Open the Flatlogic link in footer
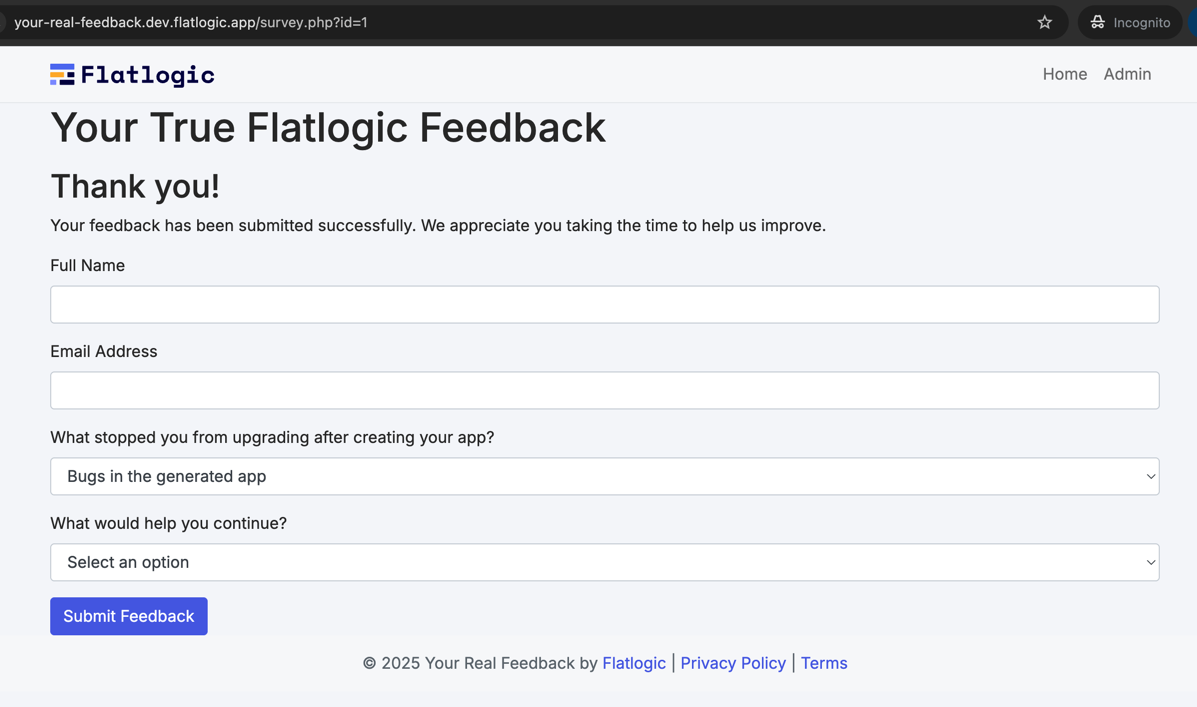This screenshot has width=1197, height=707. tap(634, 663)
